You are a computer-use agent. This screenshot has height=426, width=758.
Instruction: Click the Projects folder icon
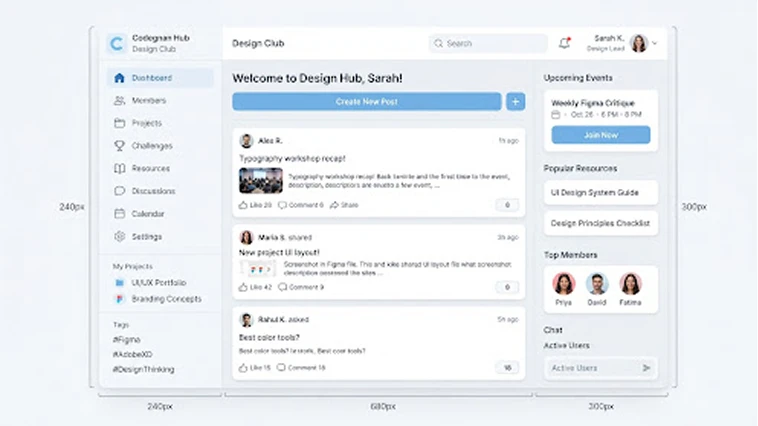pyautogui.click(x=119, y=123)
